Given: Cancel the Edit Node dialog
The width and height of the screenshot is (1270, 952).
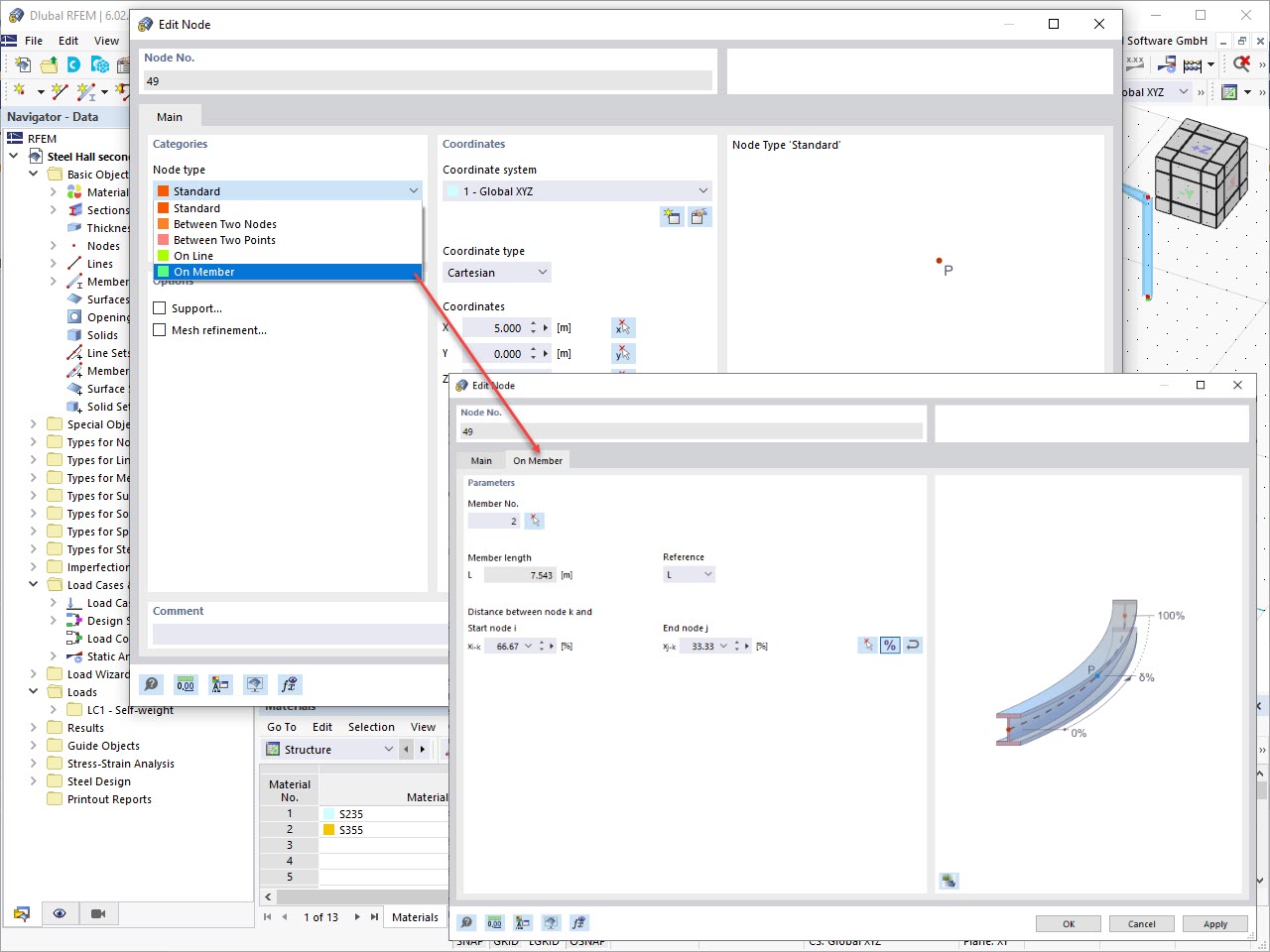Looking at the screenshot, I should 1141,923.
